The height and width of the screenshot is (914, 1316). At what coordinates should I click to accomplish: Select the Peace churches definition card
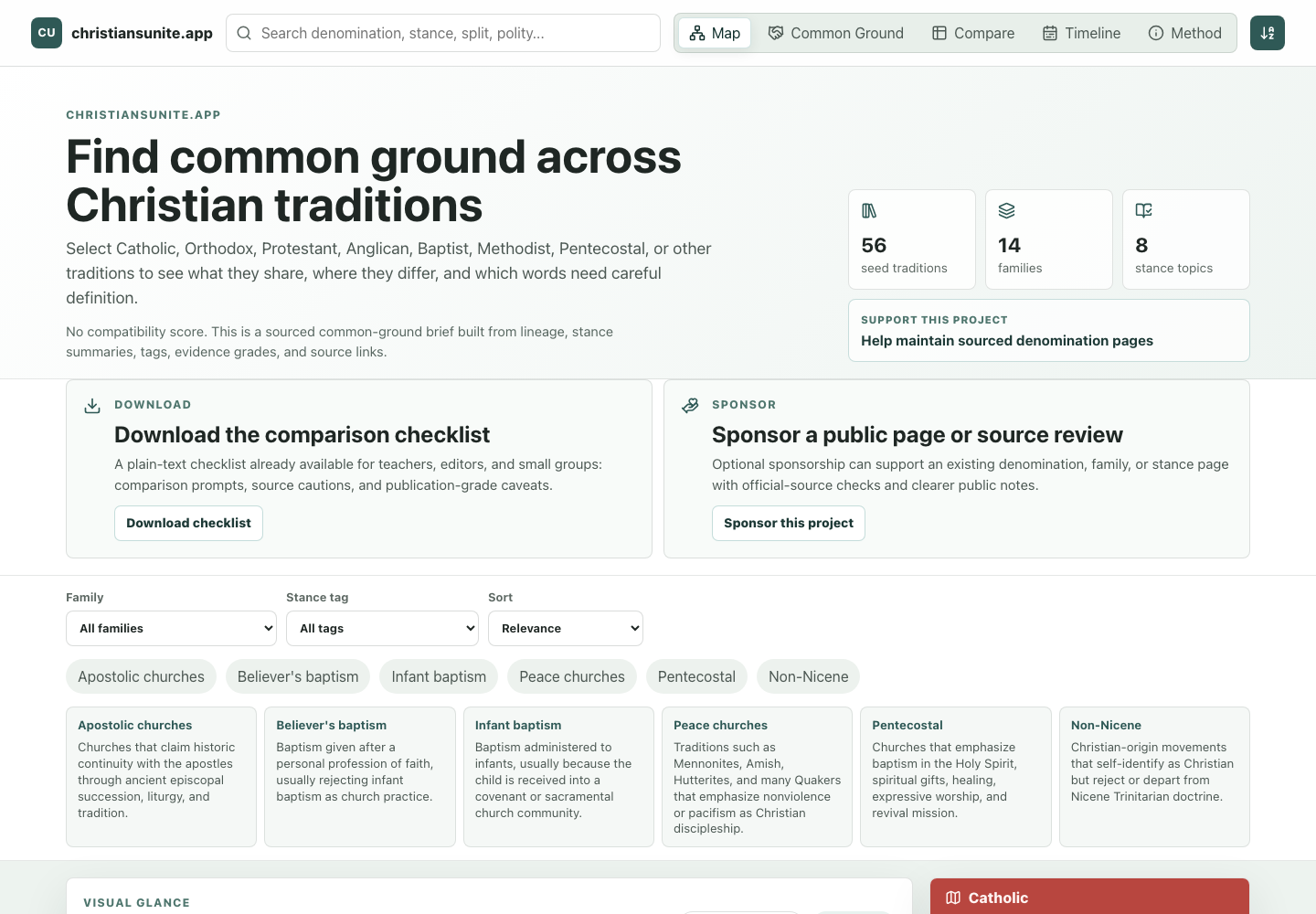click(x=757, y=777)
